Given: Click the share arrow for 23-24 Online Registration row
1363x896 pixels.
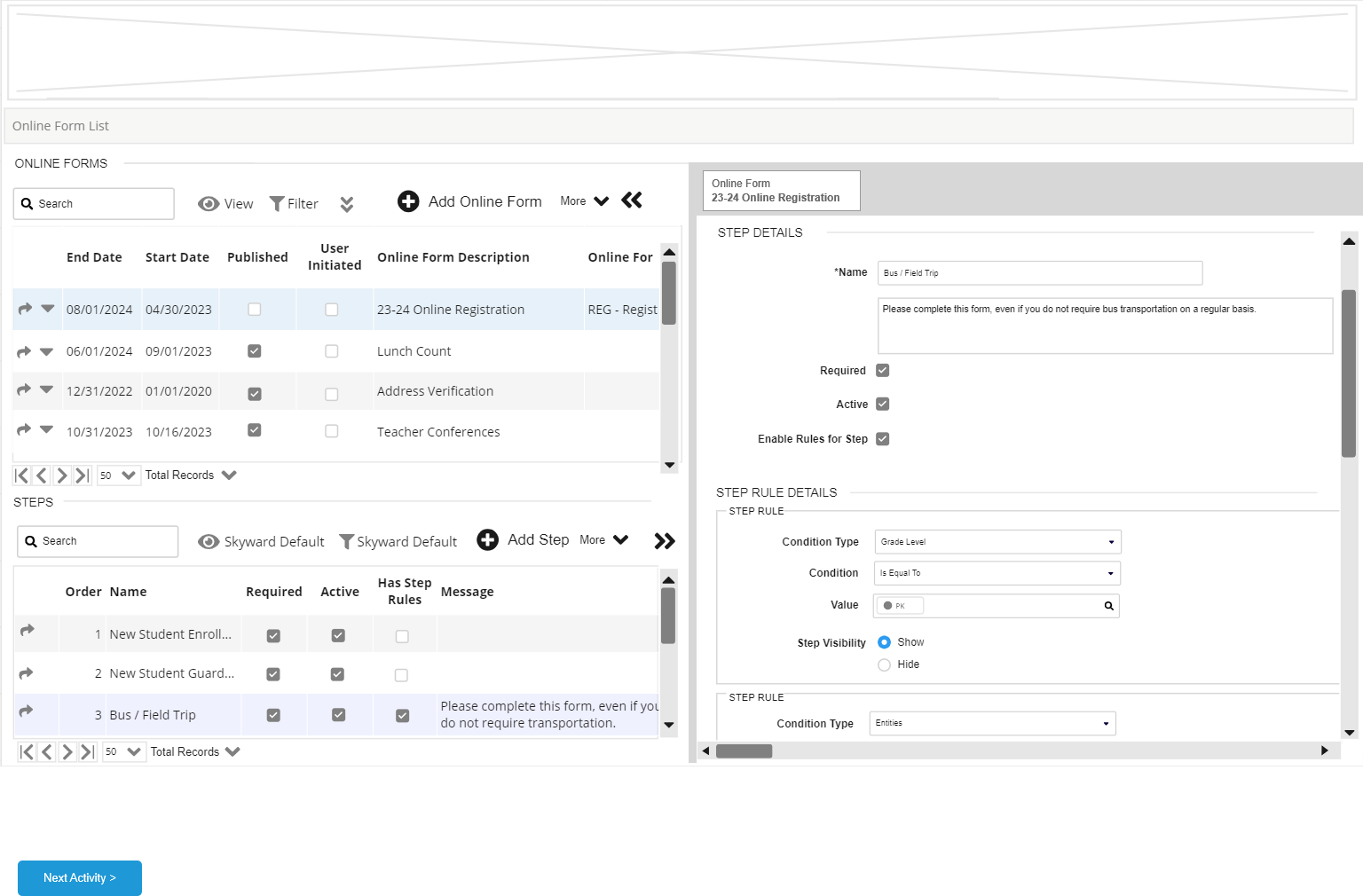Looking at the screenshot, I should 25,309.
